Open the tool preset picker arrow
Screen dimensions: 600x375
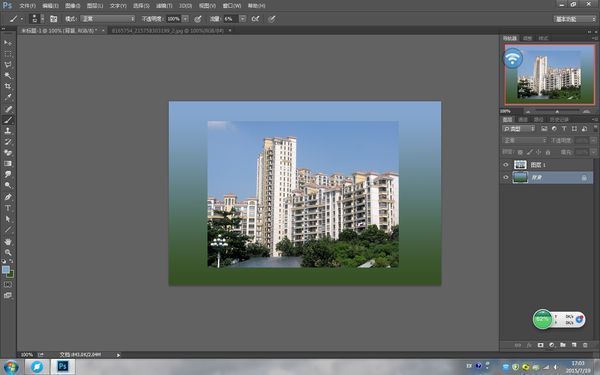point(22,19)
